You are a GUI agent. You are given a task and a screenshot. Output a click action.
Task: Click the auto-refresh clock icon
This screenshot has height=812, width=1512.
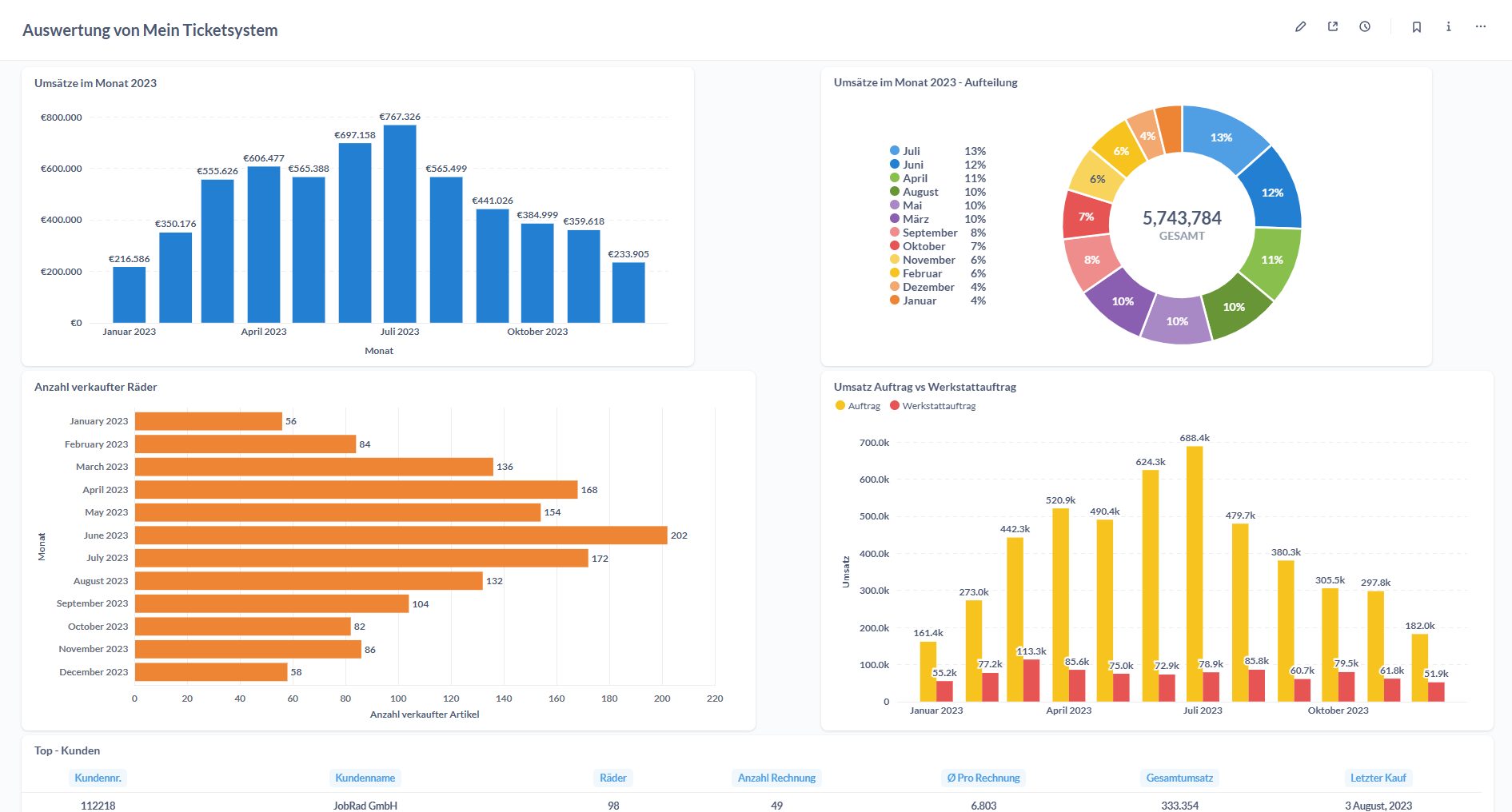(1365, 27)
